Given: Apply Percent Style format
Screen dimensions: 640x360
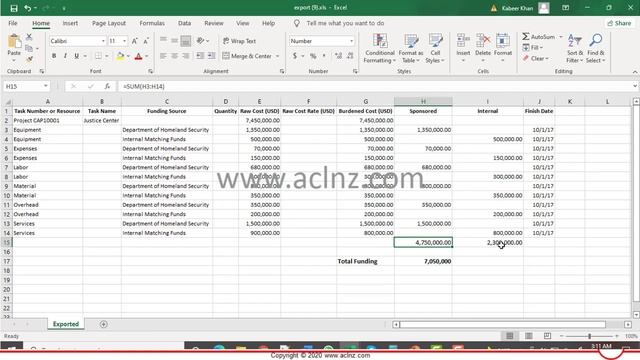Looking at the screenshot, I should pyautogui.click(x=313, y=56).
